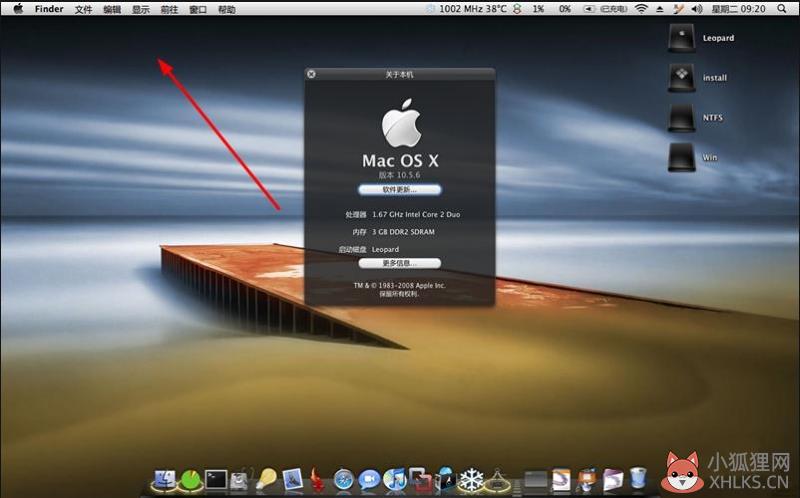
Task: Click the eject icon in menu bar
Action: pyautogui.click(x=660, y=9)
